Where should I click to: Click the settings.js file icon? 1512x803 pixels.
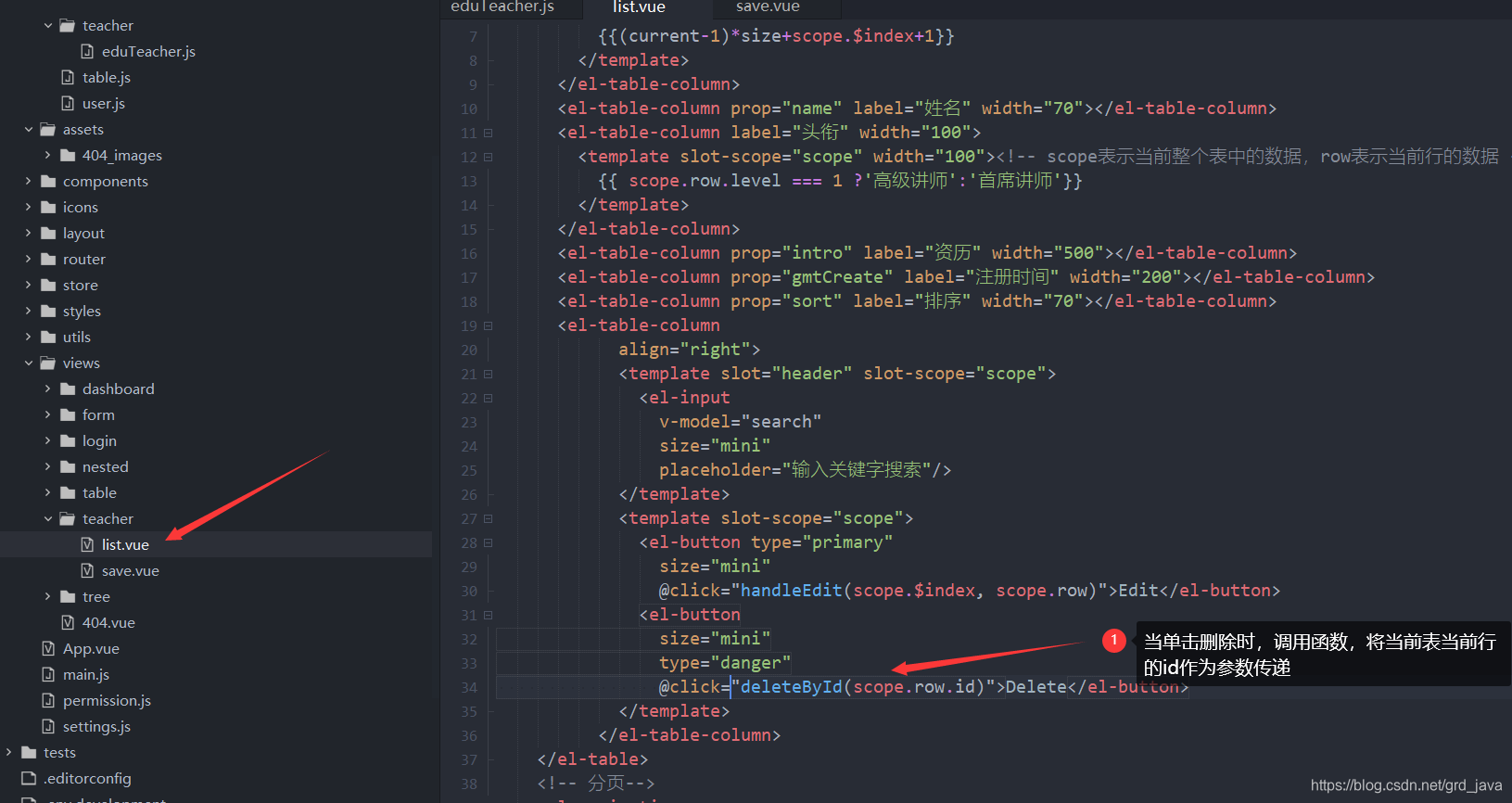(48, 727)
